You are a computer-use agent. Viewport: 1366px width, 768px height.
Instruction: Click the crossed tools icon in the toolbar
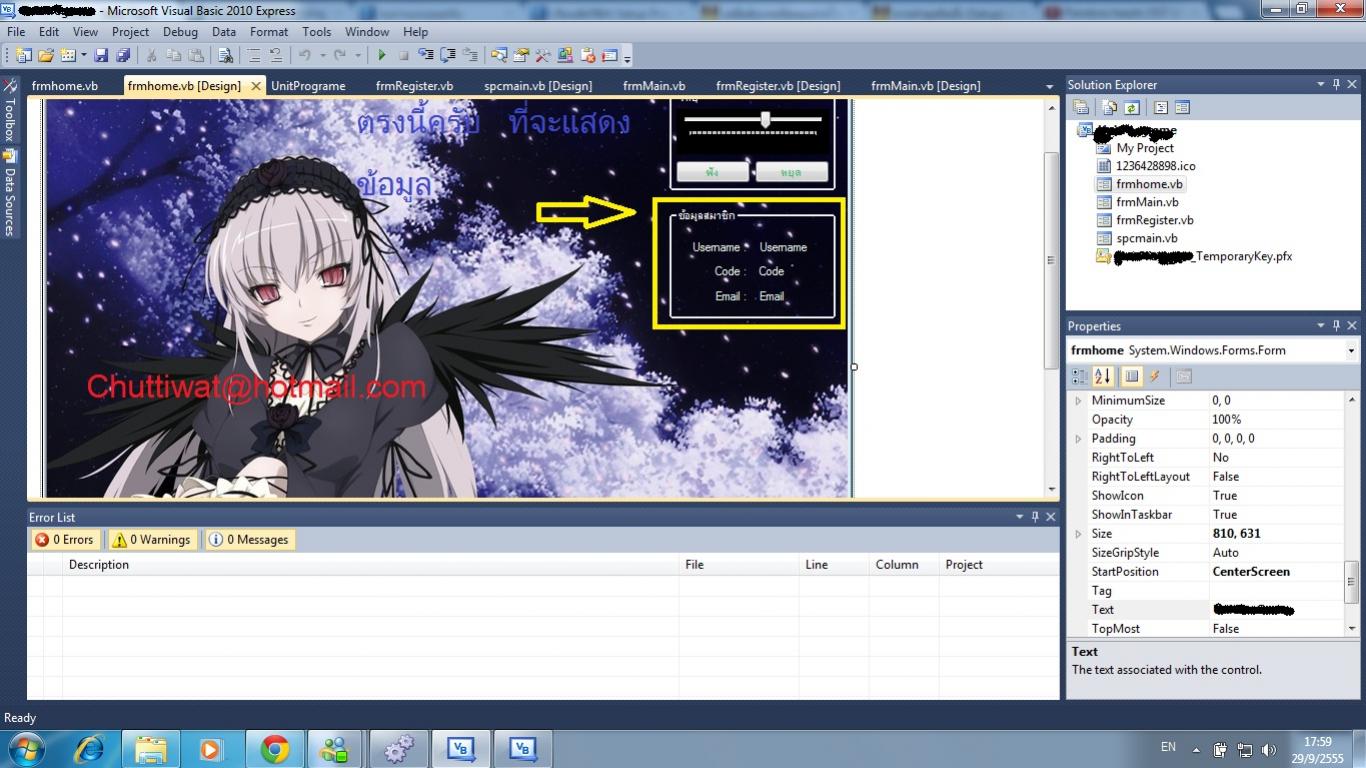(543, 55)
